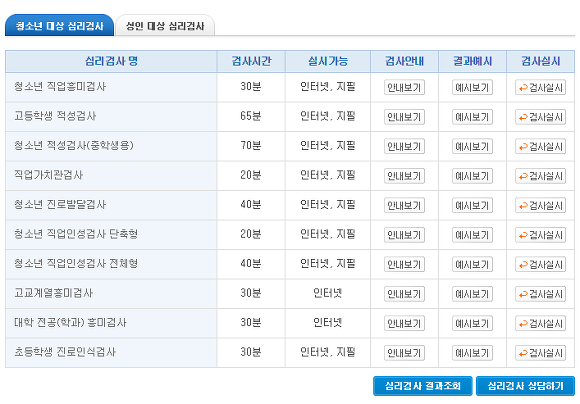Click the 70분 duration cell
Image resolution: width=580 pixels, height=404 pixels.
[251, 145]
